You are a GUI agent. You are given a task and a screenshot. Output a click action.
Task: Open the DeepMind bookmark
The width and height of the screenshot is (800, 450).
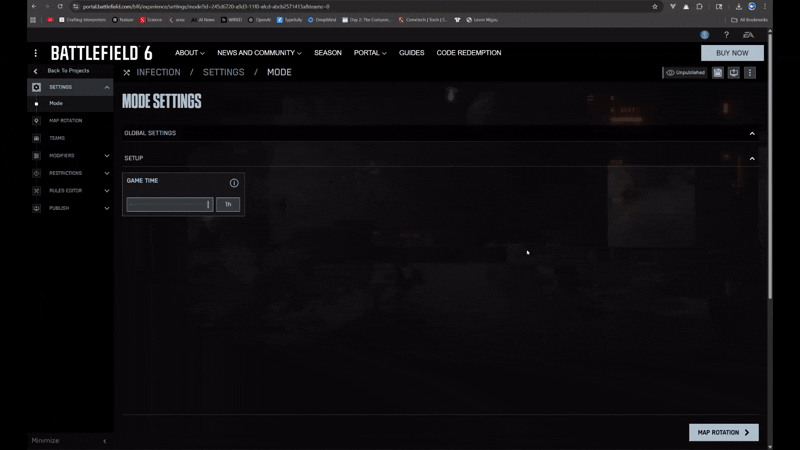[x=322, y=20]
